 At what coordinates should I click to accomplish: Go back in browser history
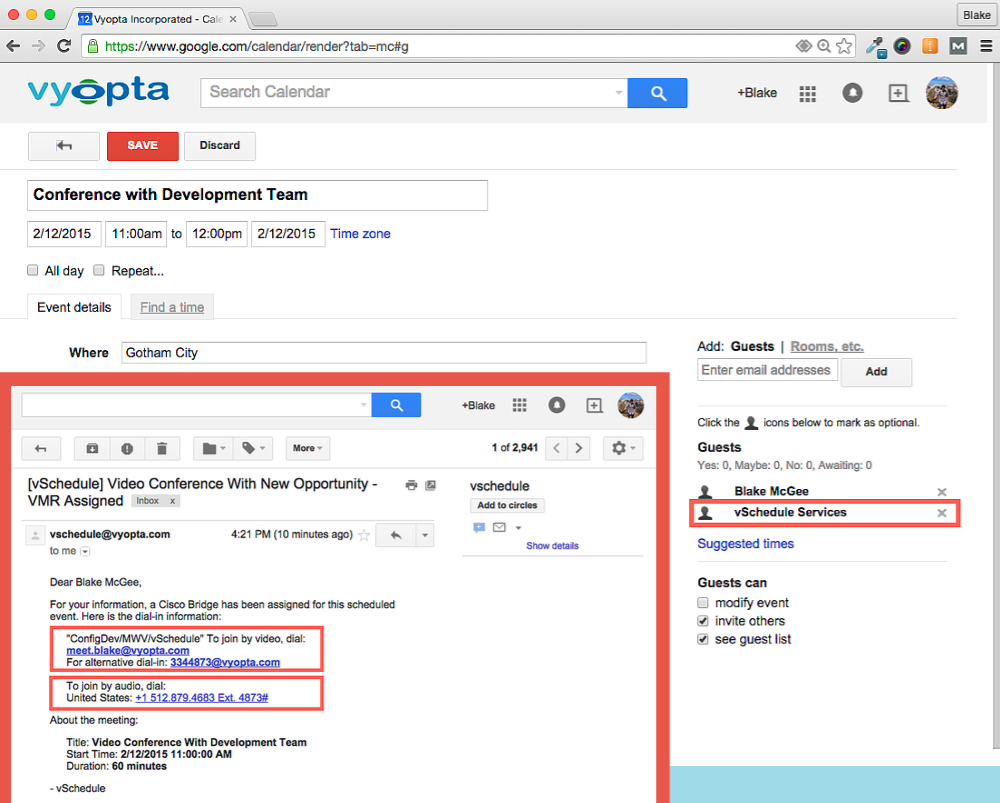click(x=13, y=46)
